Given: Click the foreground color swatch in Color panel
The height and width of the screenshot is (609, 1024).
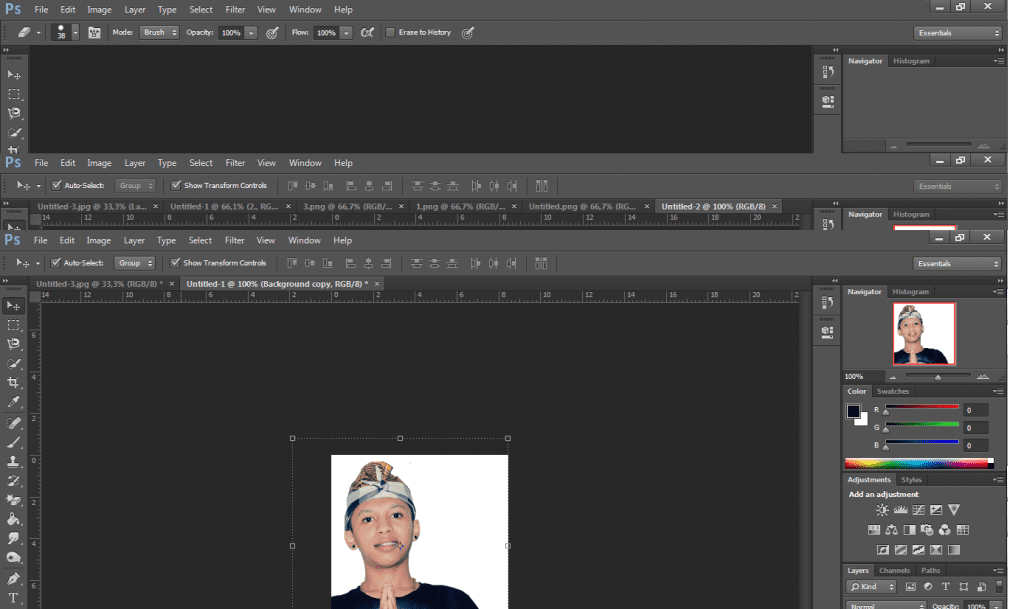Looking at the screenshot, I should (x=854, y=411).
